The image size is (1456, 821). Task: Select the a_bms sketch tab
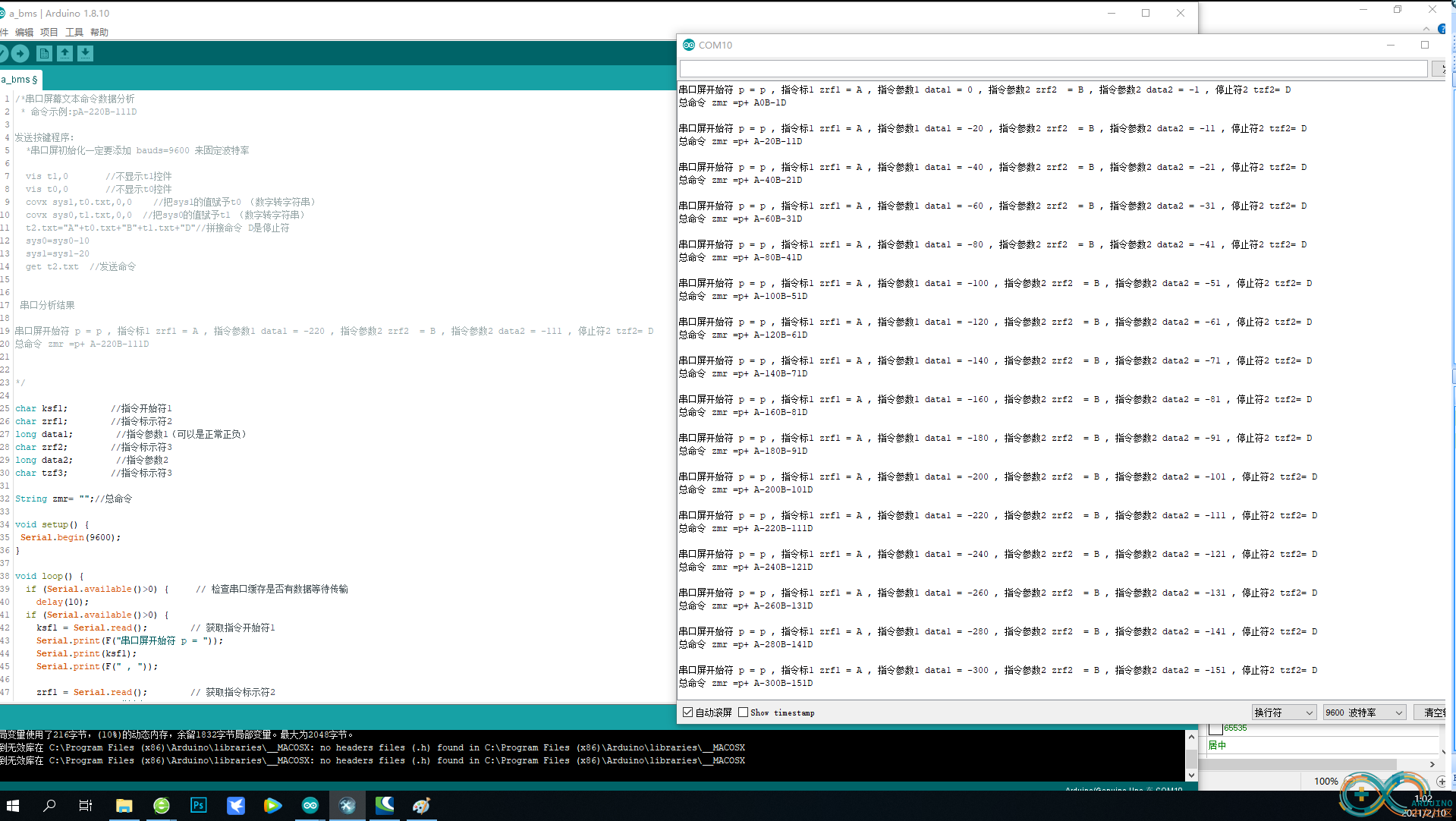tap(20, 79)
